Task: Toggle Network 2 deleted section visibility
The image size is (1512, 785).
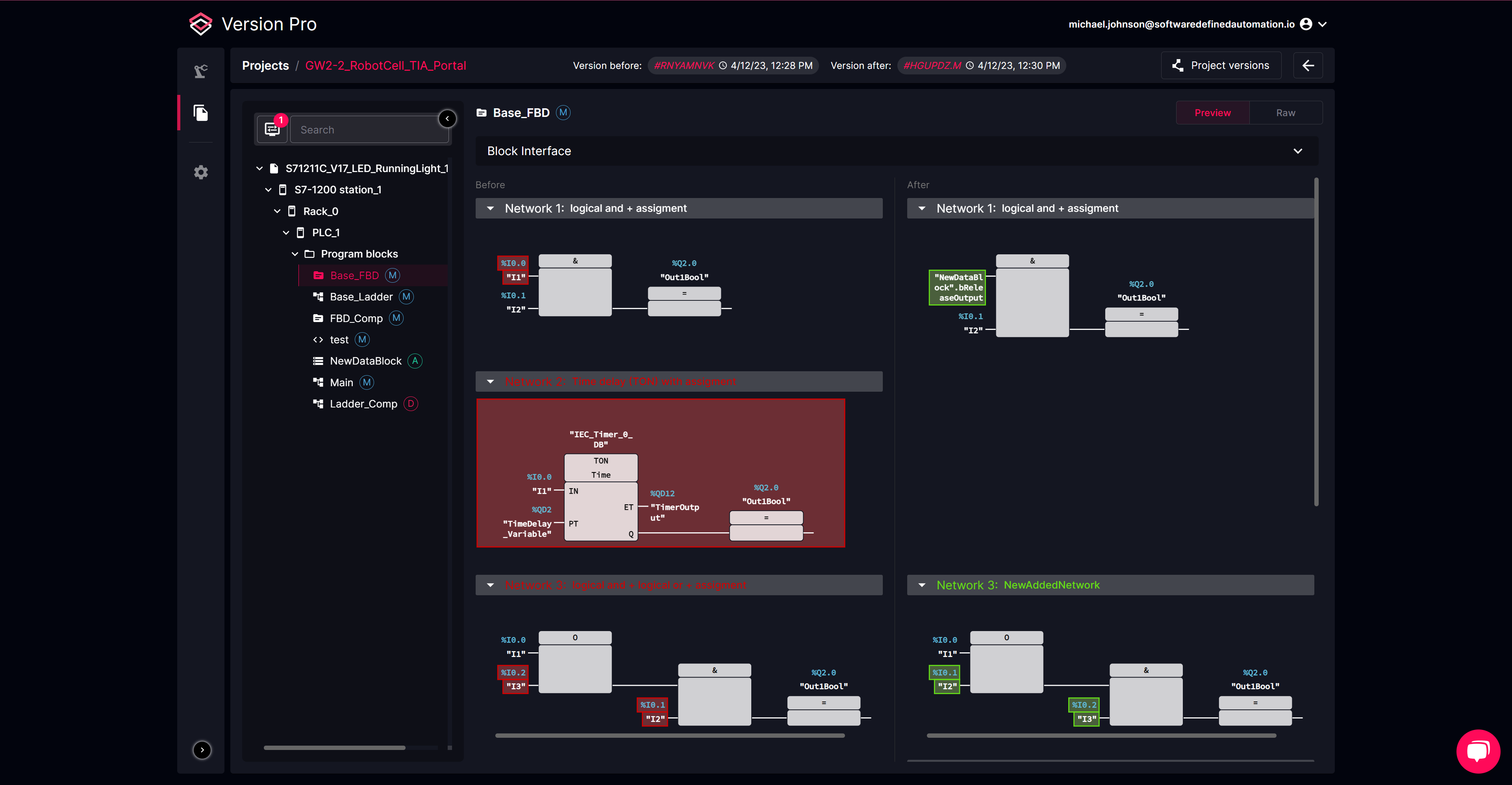Action: [490, 382]
